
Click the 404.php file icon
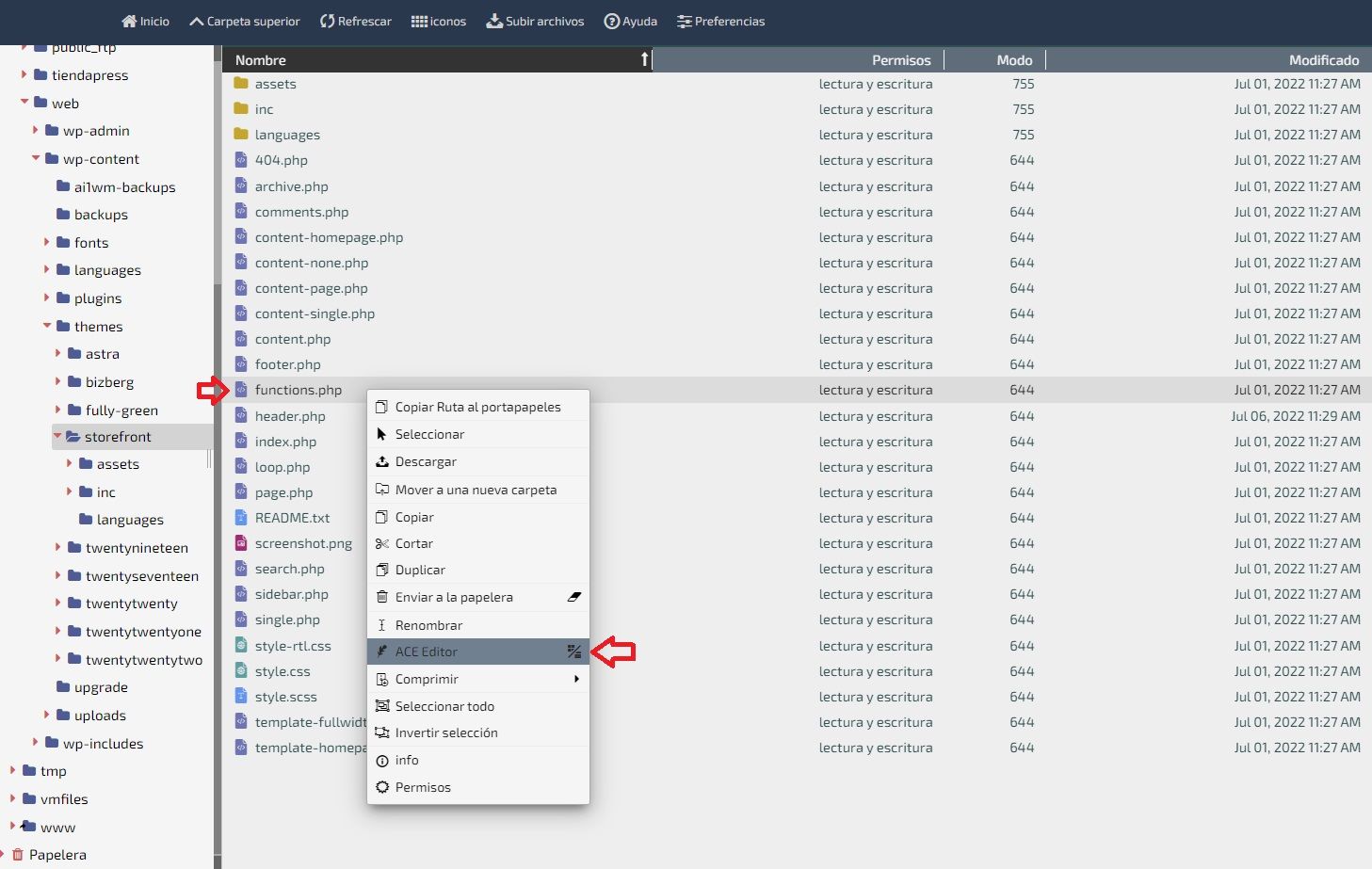(x=241, y=159)
